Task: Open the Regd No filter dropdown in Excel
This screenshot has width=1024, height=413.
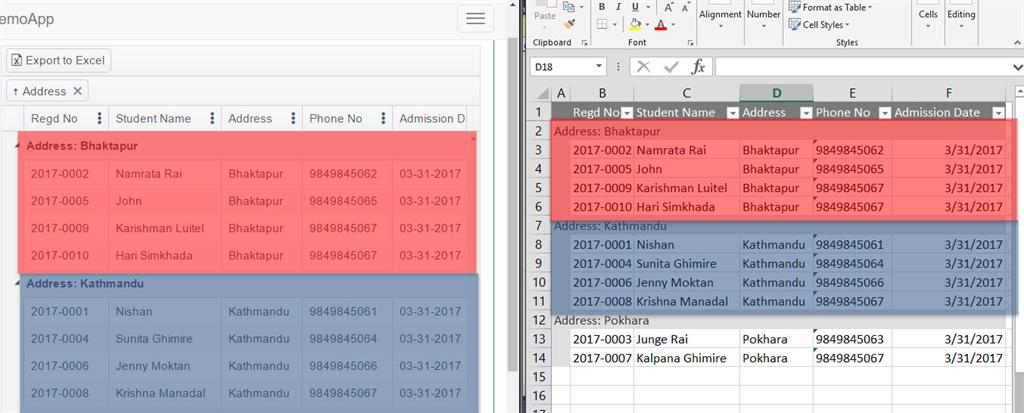Action: 627,113
